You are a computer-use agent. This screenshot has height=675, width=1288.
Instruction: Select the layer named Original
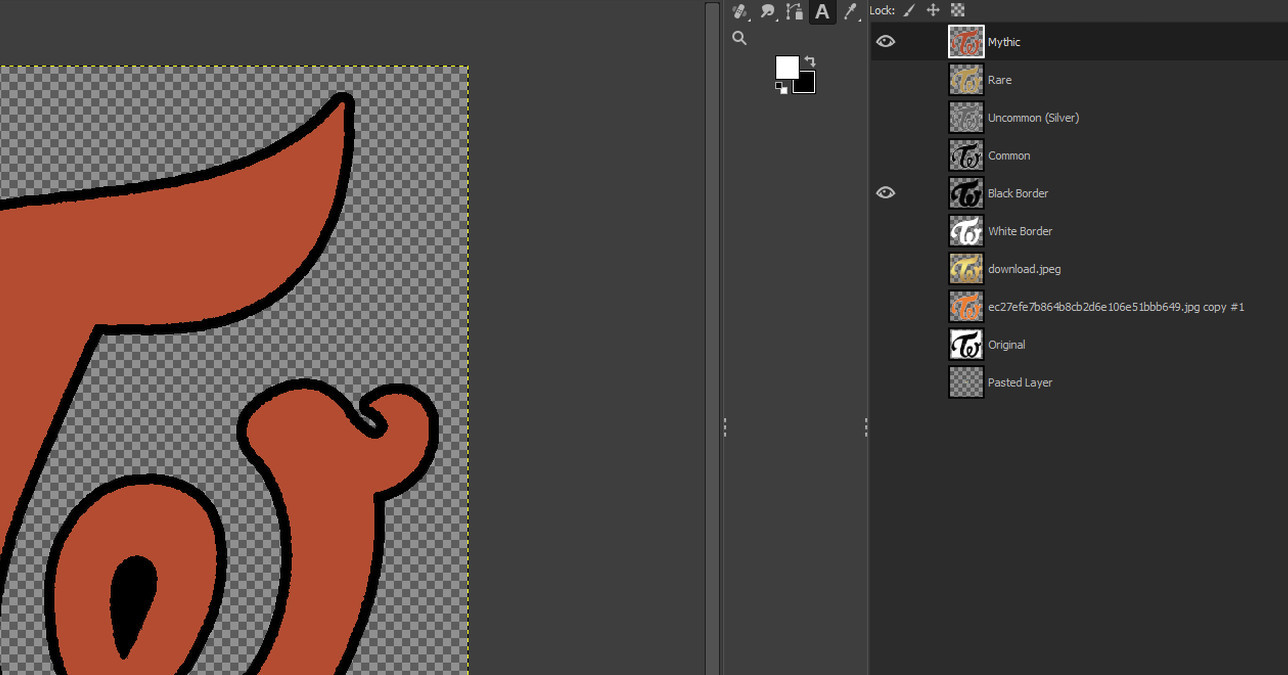[x=1006, y=345]
